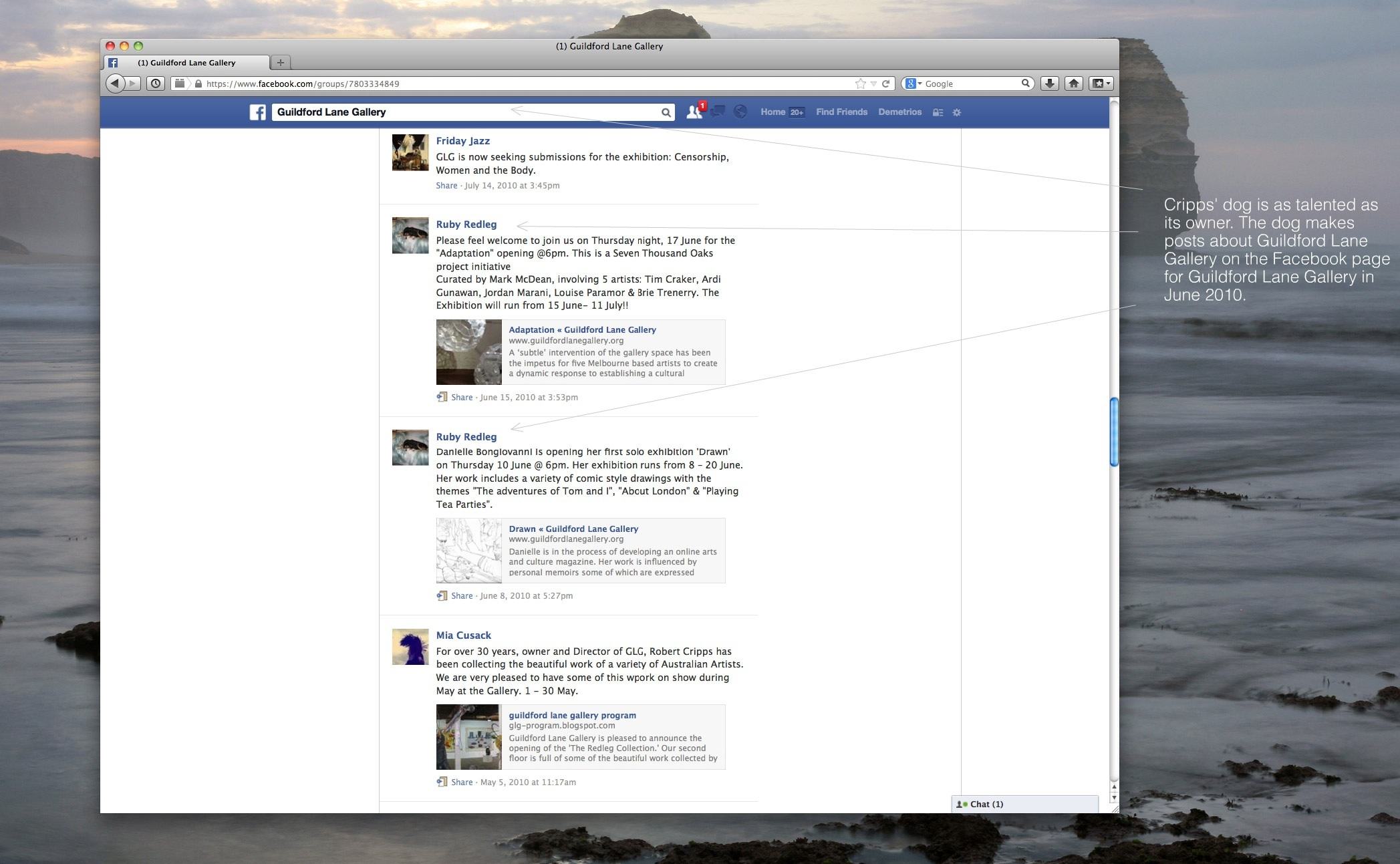Click the Facebook search box text
The image size is (1400, 864).
coord(331,112)
